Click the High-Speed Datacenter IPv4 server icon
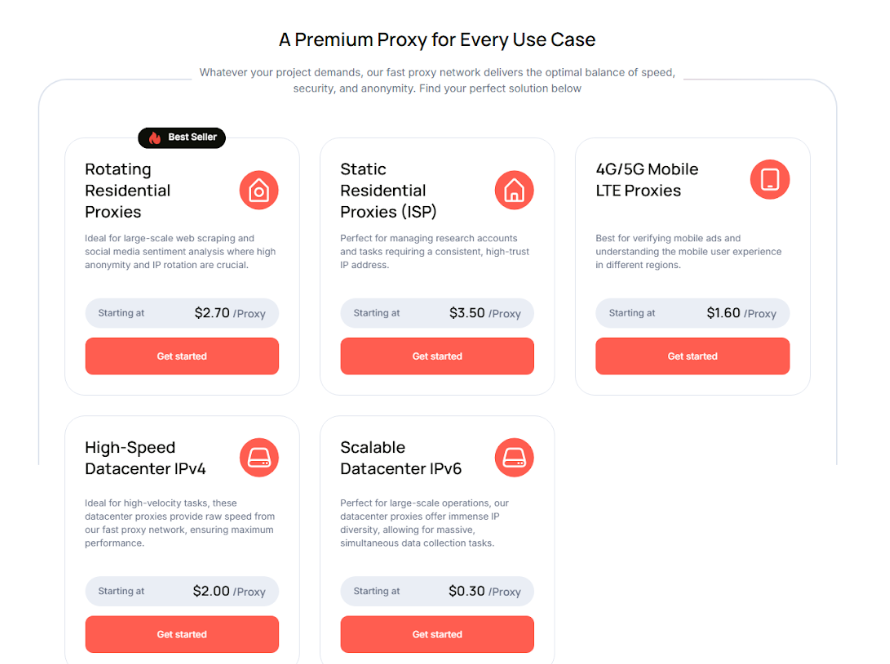This screenshot has height=664, width=890. click(x=259, y=457)
